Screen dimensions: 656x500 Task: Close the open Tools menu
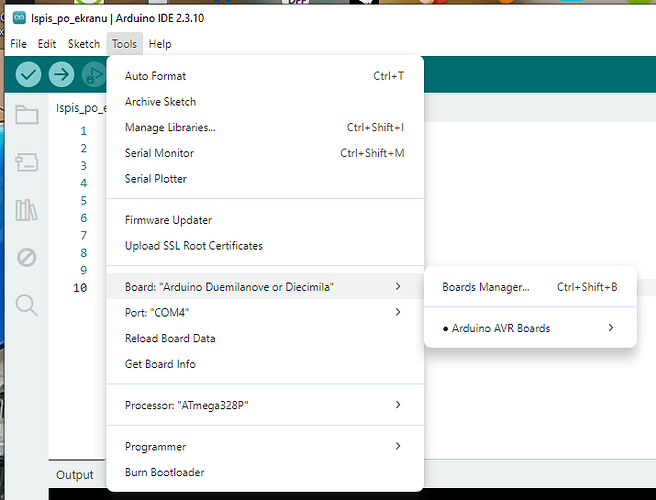[124, 44]
